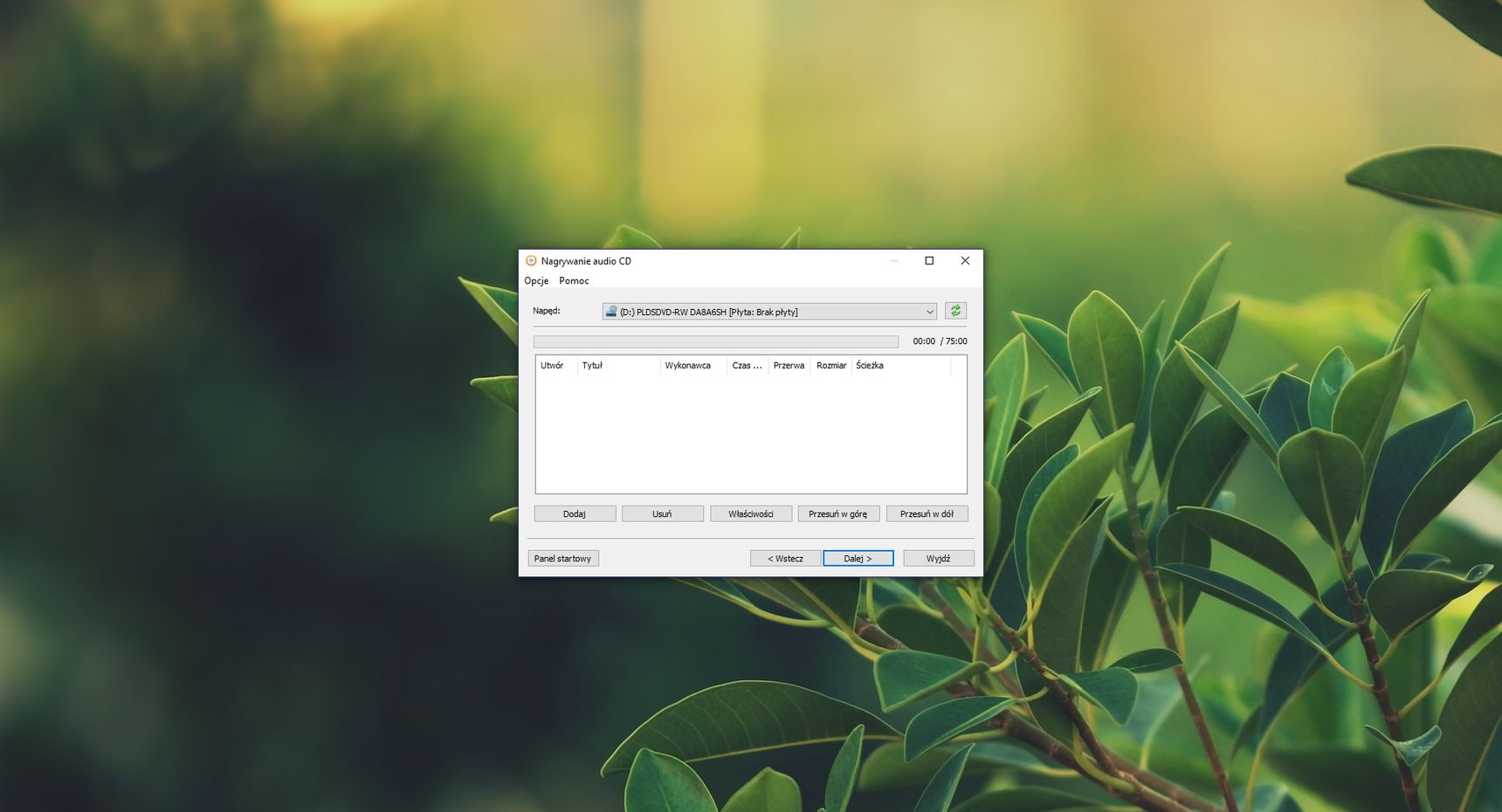Image resolution: width=1502 pixels, height=812 pixels.
Task: Click the refresh drives icon button
Action: coord(955,311)
